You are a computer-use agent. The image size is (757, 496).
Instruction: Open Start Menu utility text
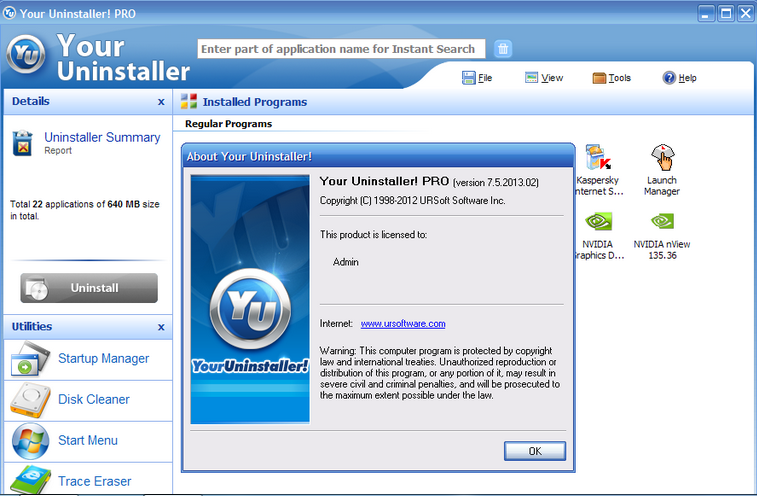tap(88, 440)
